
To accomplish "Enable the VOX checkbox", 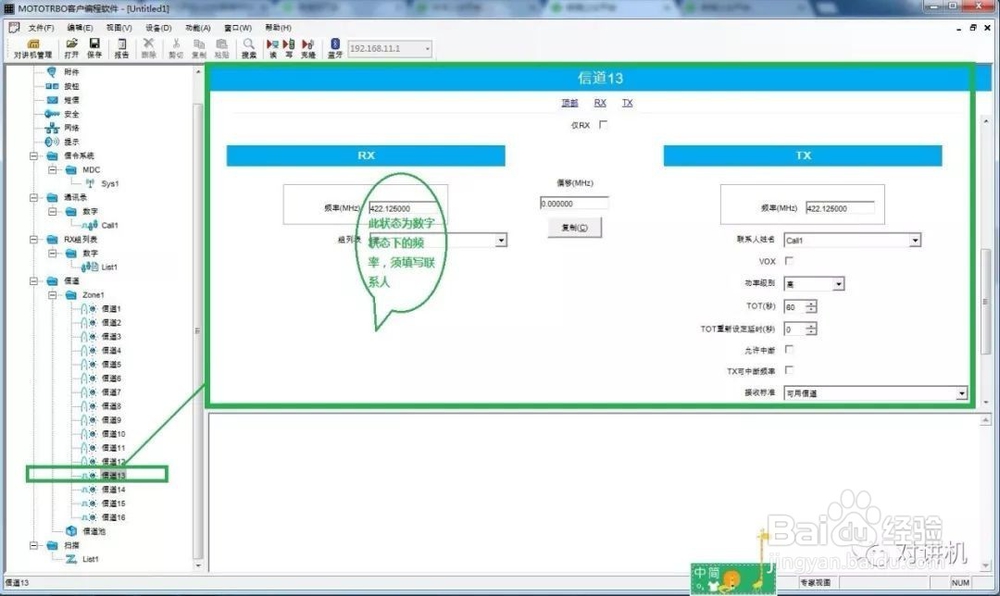I will point(789,261).
